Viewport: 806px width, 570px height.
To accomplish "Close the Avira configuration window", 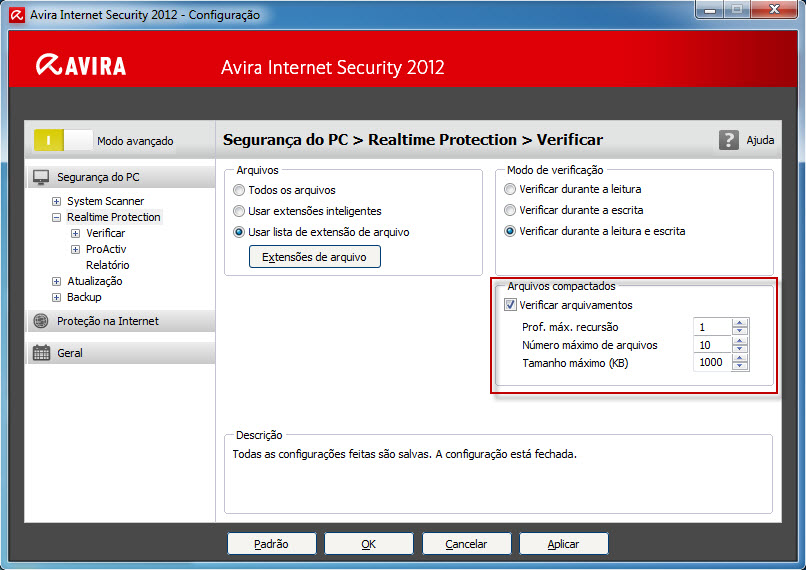I will pos(774,10).
